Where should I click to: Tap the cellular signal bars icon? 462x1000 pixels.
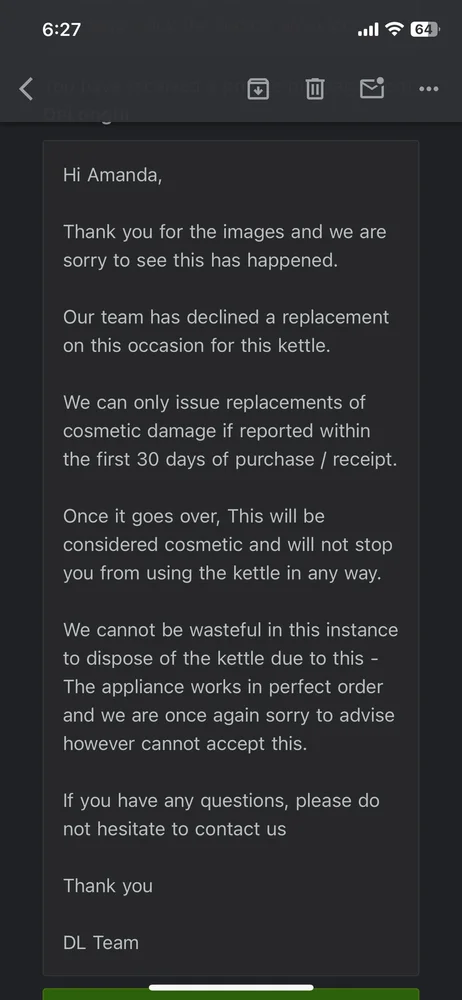pos(368,29)
